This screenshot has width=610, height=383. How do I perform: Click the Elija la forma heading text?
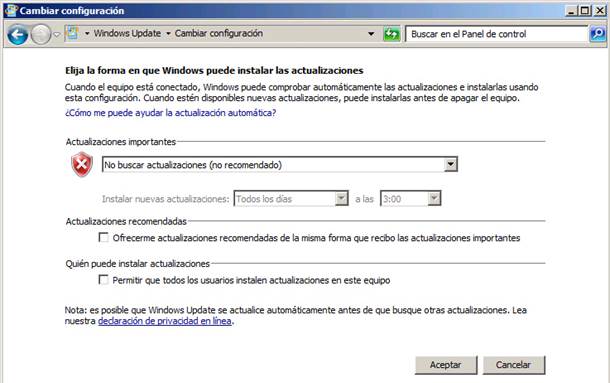(x=214, y=70)
